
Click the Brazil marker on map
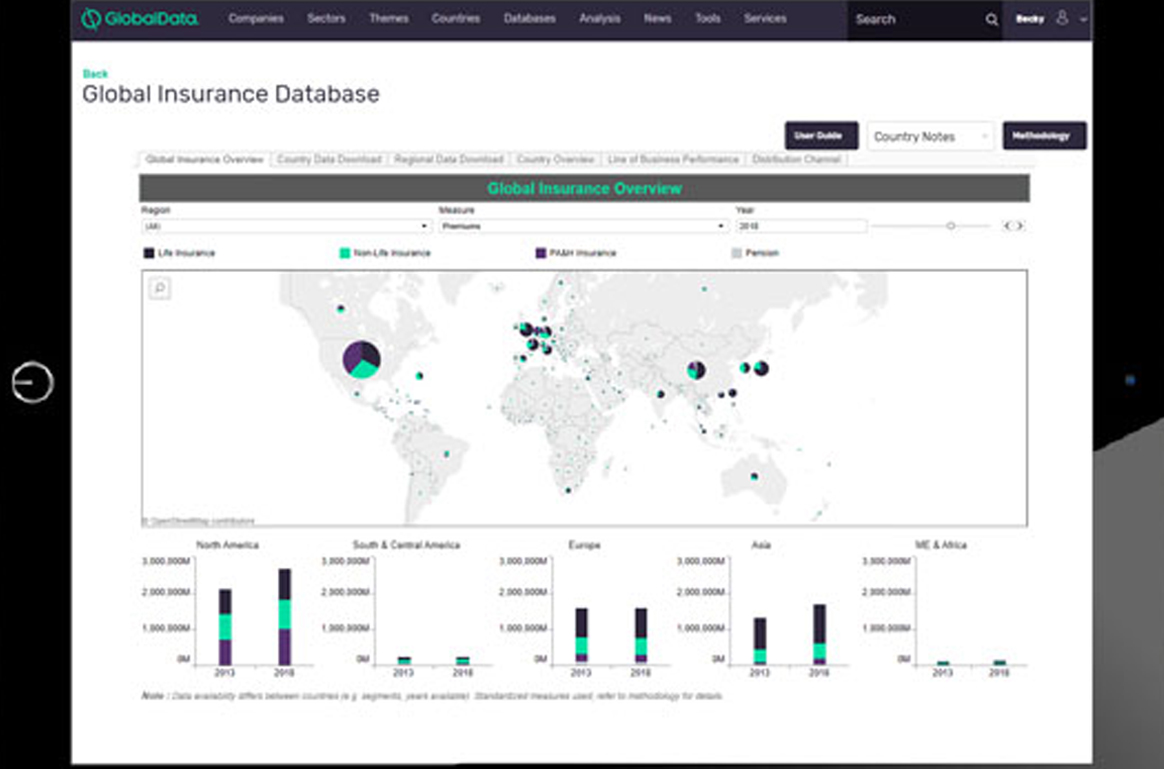[447, 454]
